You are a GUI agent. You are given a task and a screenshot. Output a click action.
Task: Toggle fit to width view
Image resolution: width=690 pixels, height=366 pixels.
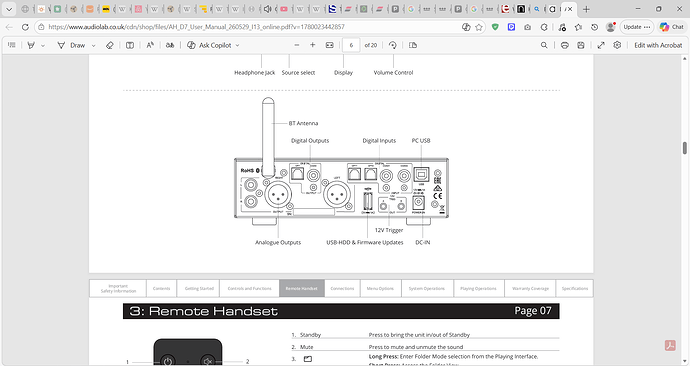click(330, 45)
